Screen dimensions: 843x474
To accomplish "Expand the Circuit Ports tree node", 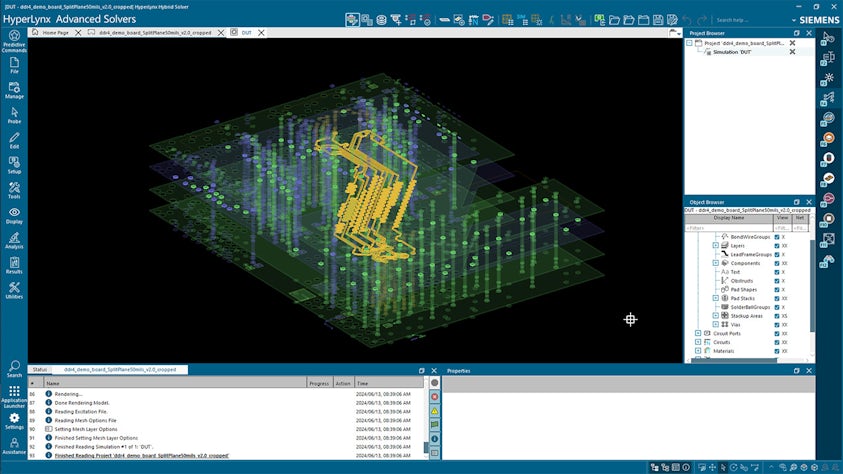I will coord(698,334).
